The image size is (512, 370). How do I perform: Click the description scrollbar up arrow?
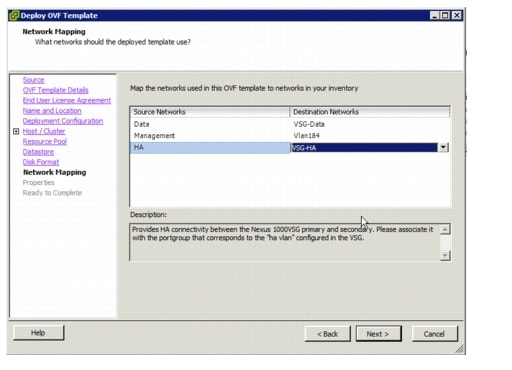[x=445, y=229]
